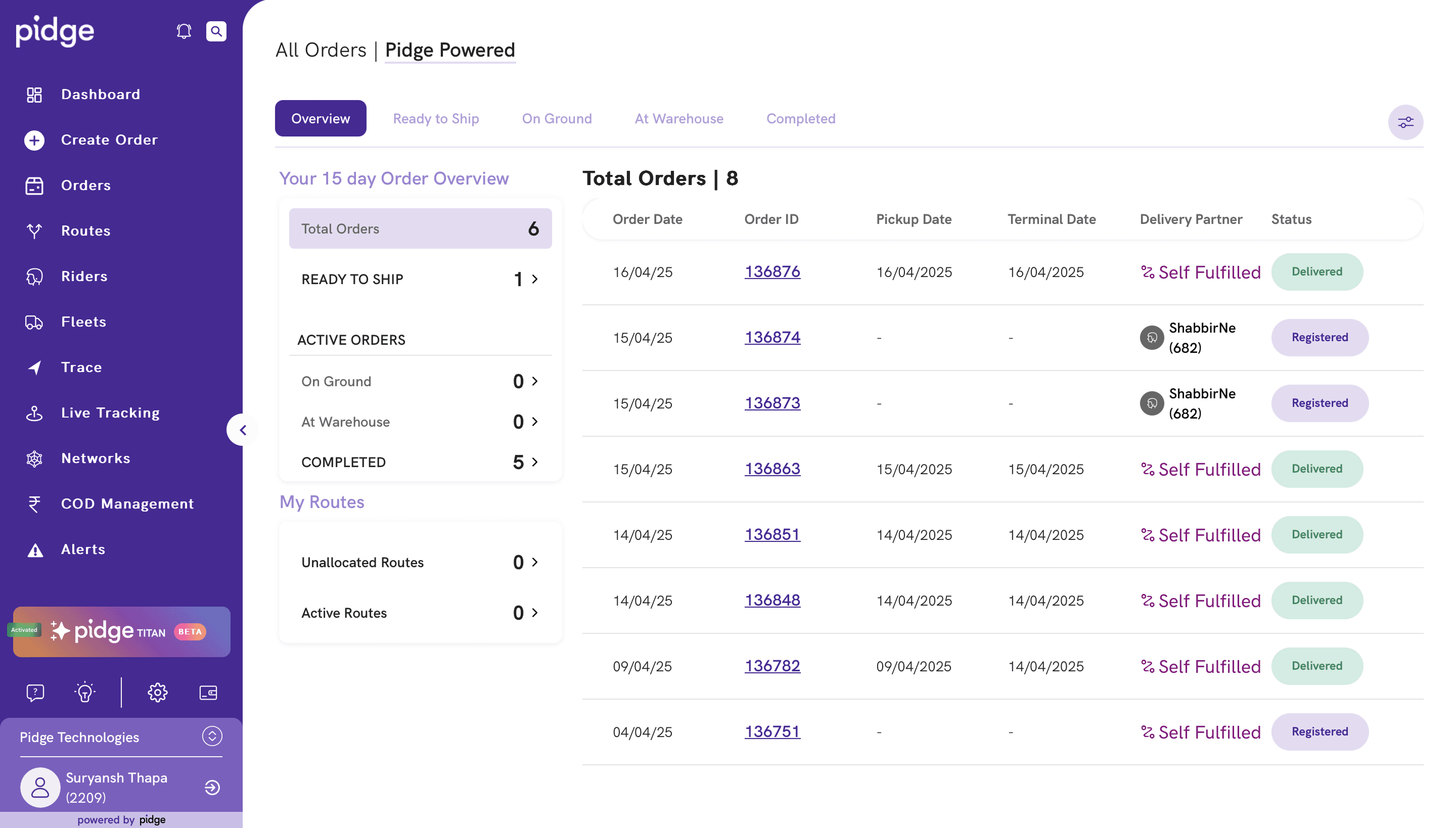Select the All Orders heading toggle
1456x828 pixels.
pos(321,50)
